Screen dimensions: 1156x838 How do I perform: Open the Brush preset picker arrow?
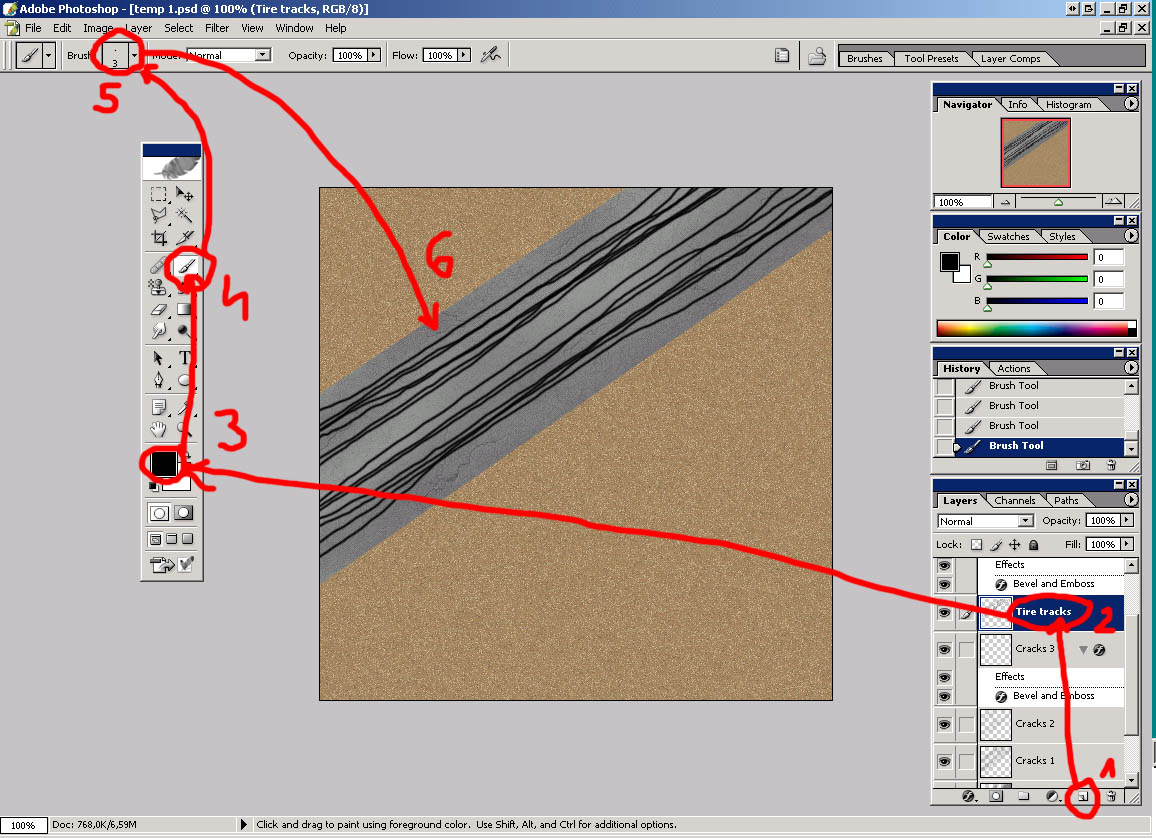[134, 56]
